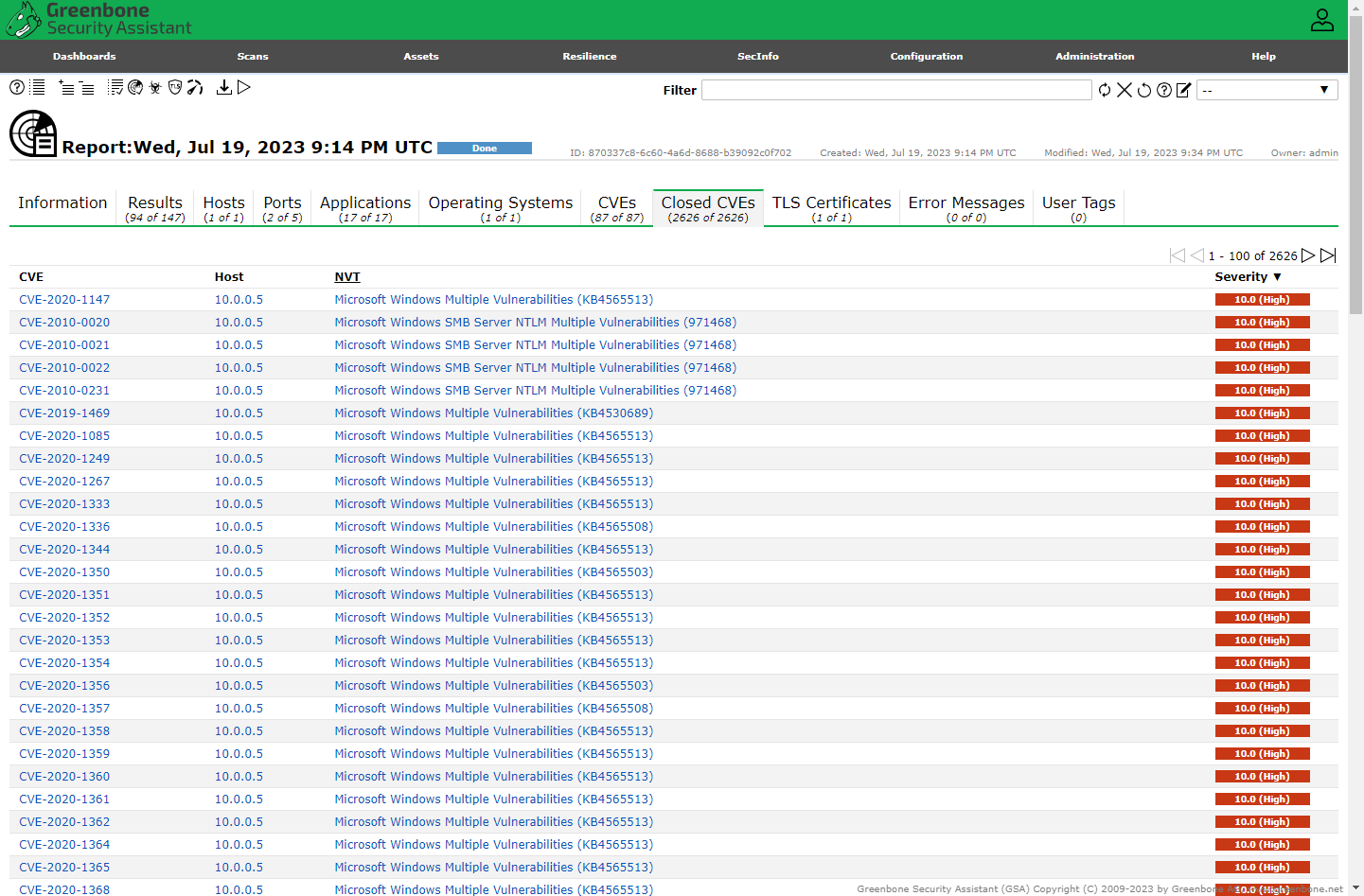Screen dimensions: 1364x896
Task: Open the CVE-2020-1147 link
Action: [x=64, y=300]
